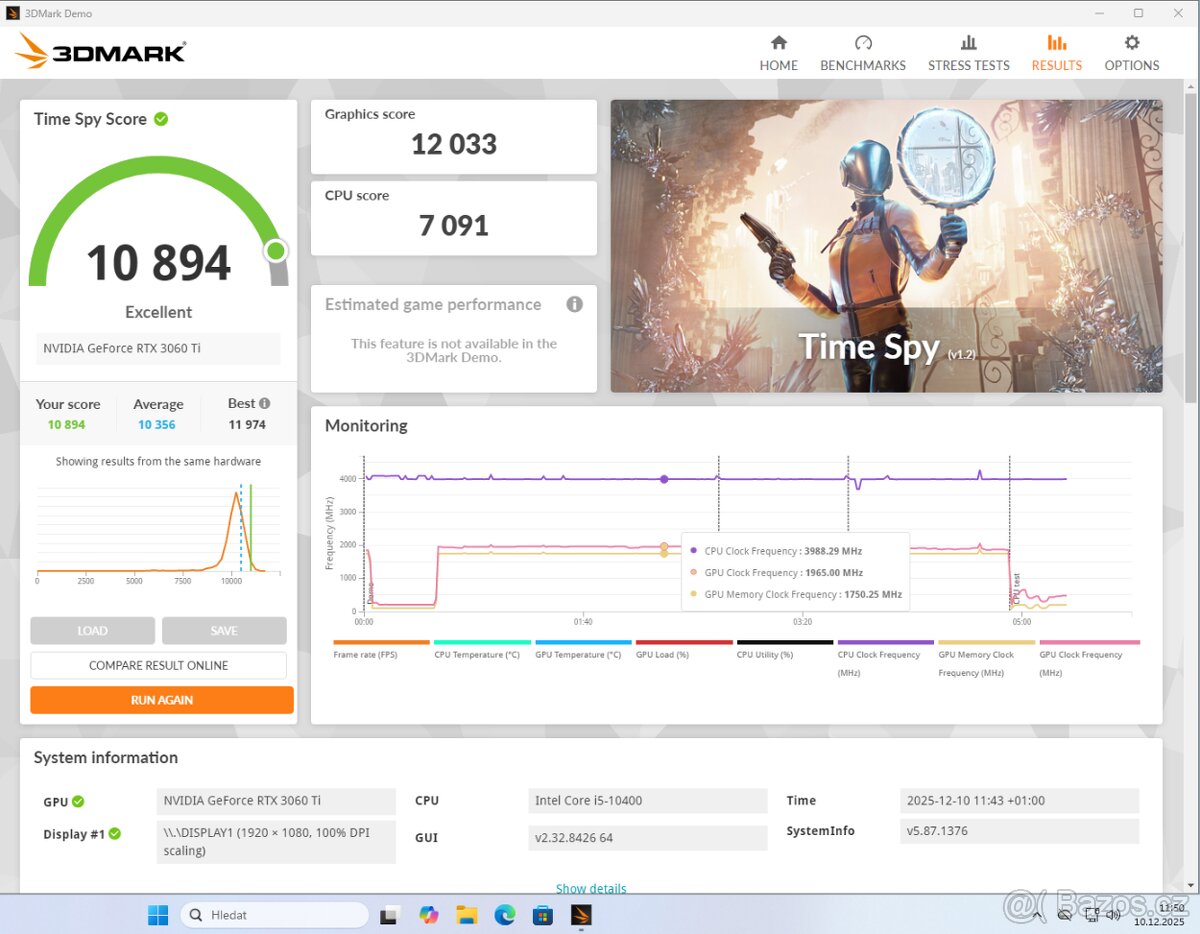Click the 3DMark logo
1200x934 pixels.
tap(100, 50)
